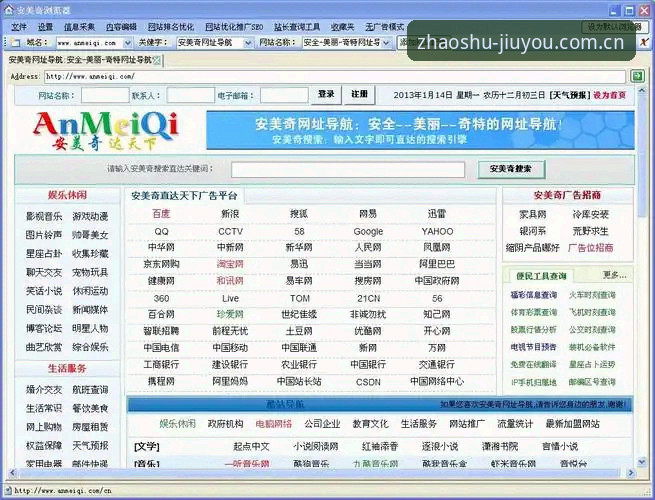Click the 安美奇搜索 button

[x=511, y=169]
